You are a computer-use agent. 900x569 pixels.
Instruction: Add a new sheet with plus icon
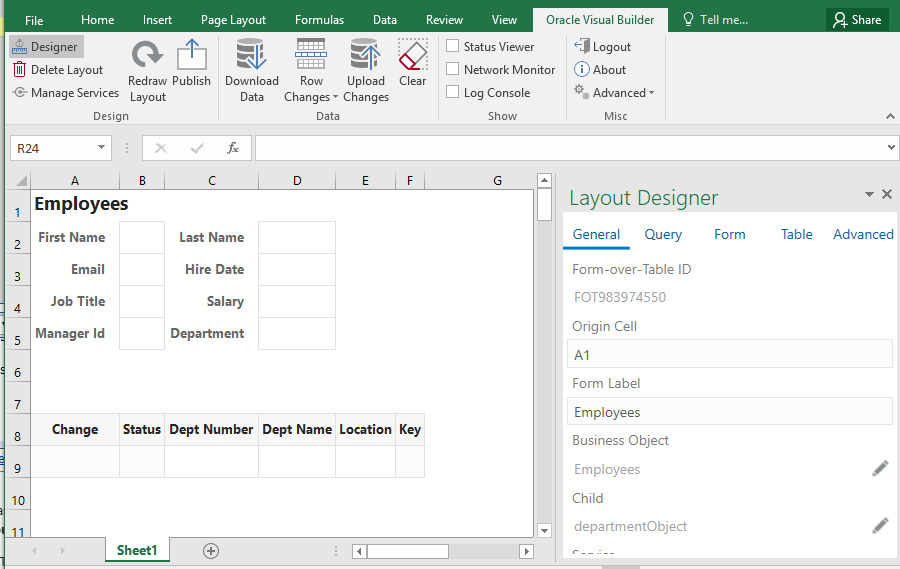pyautogui.click(x=210, y=550)
